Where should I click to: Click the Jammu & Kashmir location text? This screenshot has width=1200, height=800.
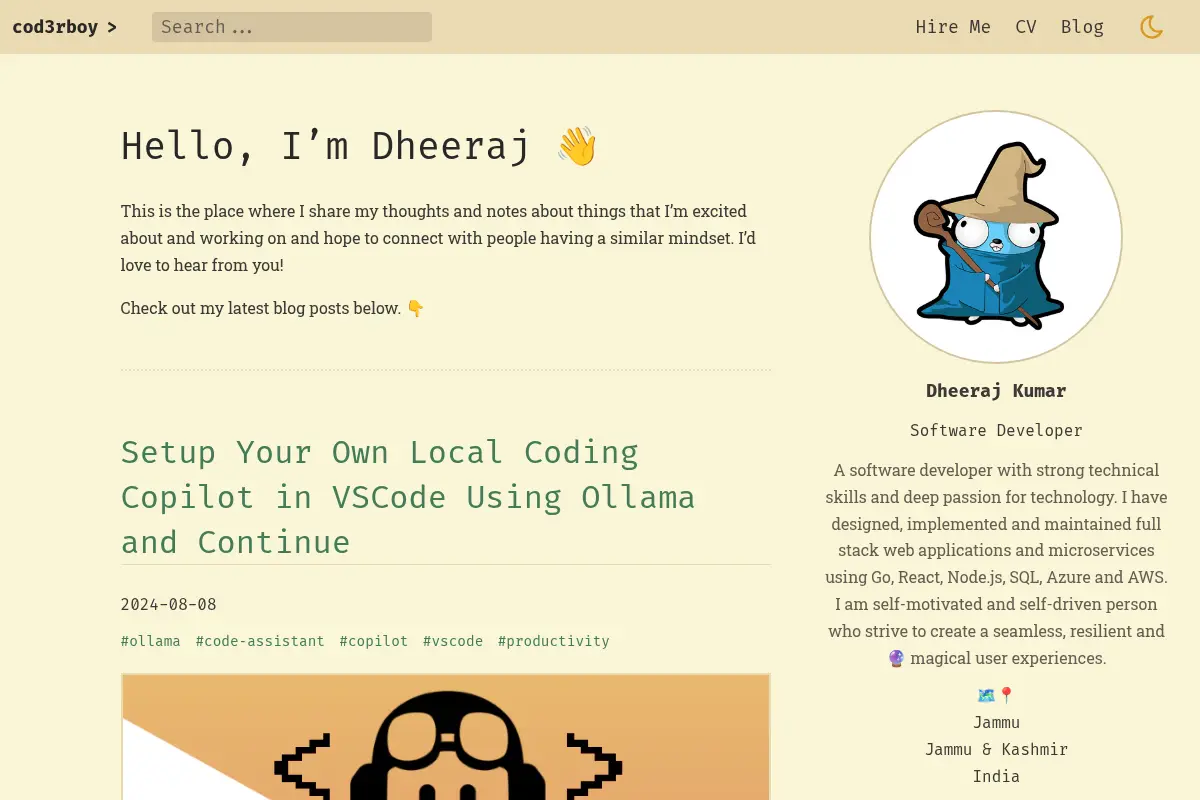click(x=996, y=749)
